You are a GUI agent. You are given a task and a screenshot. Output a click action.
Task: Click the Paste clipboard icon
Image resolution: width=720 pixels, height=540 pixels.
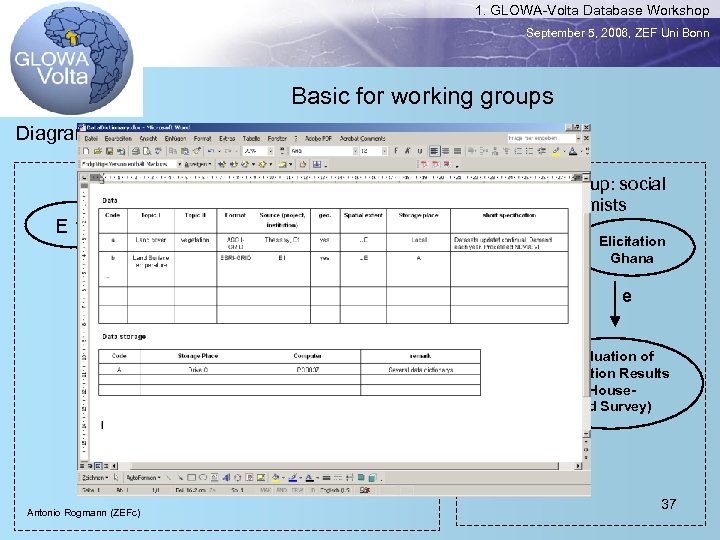tap(185, 151)
